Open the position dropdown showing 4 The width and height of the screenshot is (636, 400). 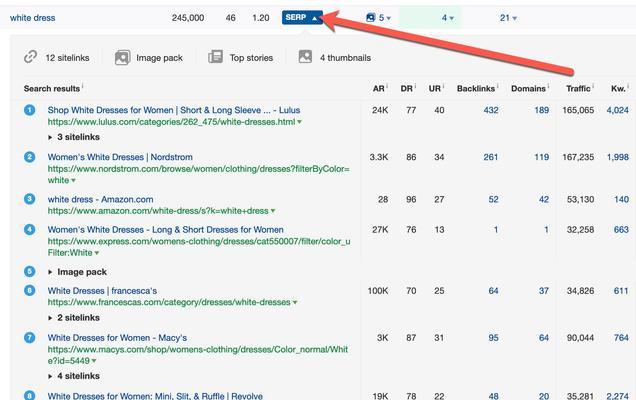tap(448, 18)
